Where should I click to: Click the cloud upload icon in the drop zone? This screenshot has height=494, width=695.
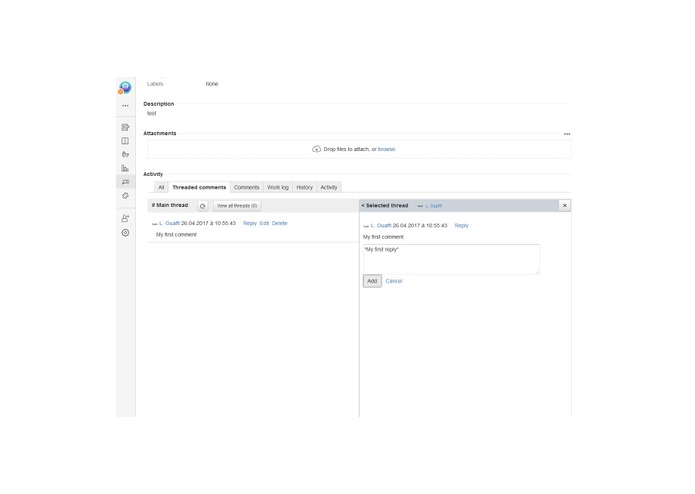[x=316, y=149]
